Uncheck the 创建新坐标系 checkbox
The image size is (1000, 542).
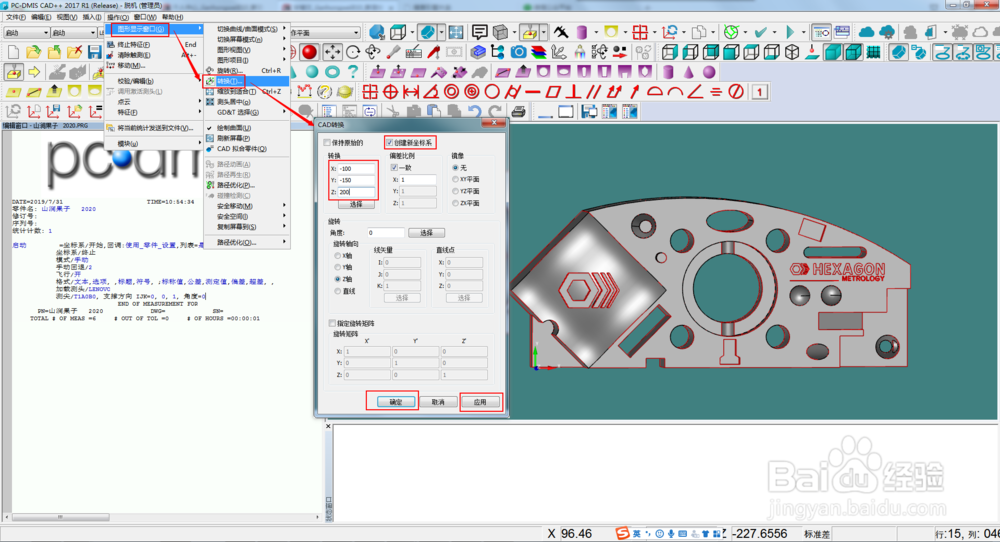[x=390, y=142]
